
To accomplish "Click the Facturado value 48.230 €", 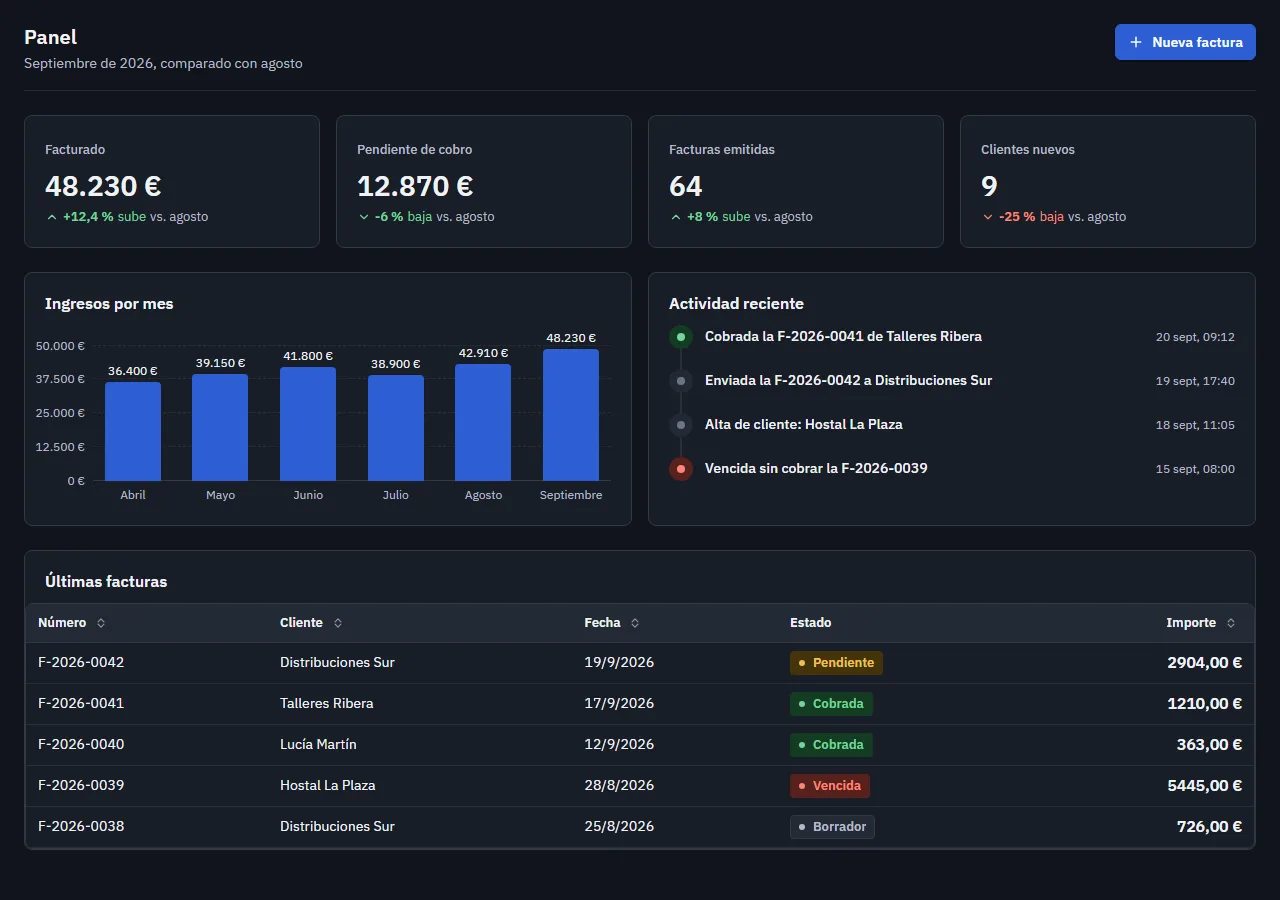I will [103, 186].
